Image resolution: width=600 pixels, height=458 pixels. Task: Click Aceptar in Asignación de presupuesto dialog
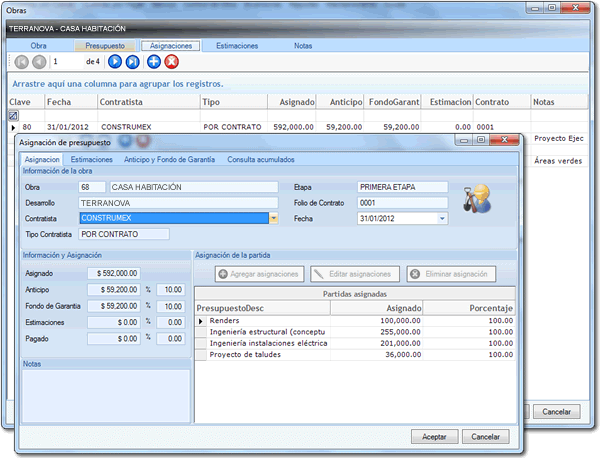pyautogui.click(x=434, y=437)
